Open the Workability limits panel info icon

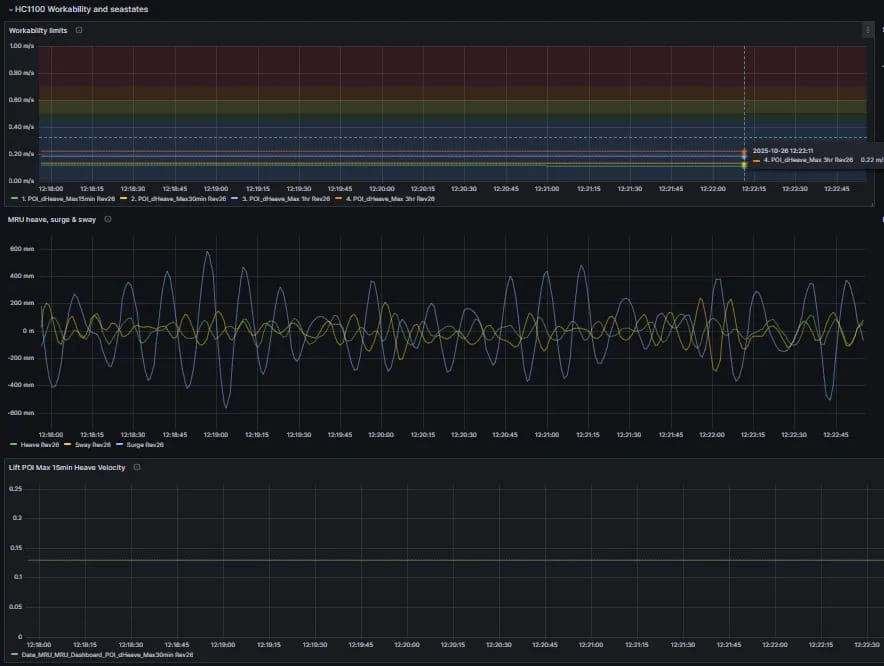(79, 31)
